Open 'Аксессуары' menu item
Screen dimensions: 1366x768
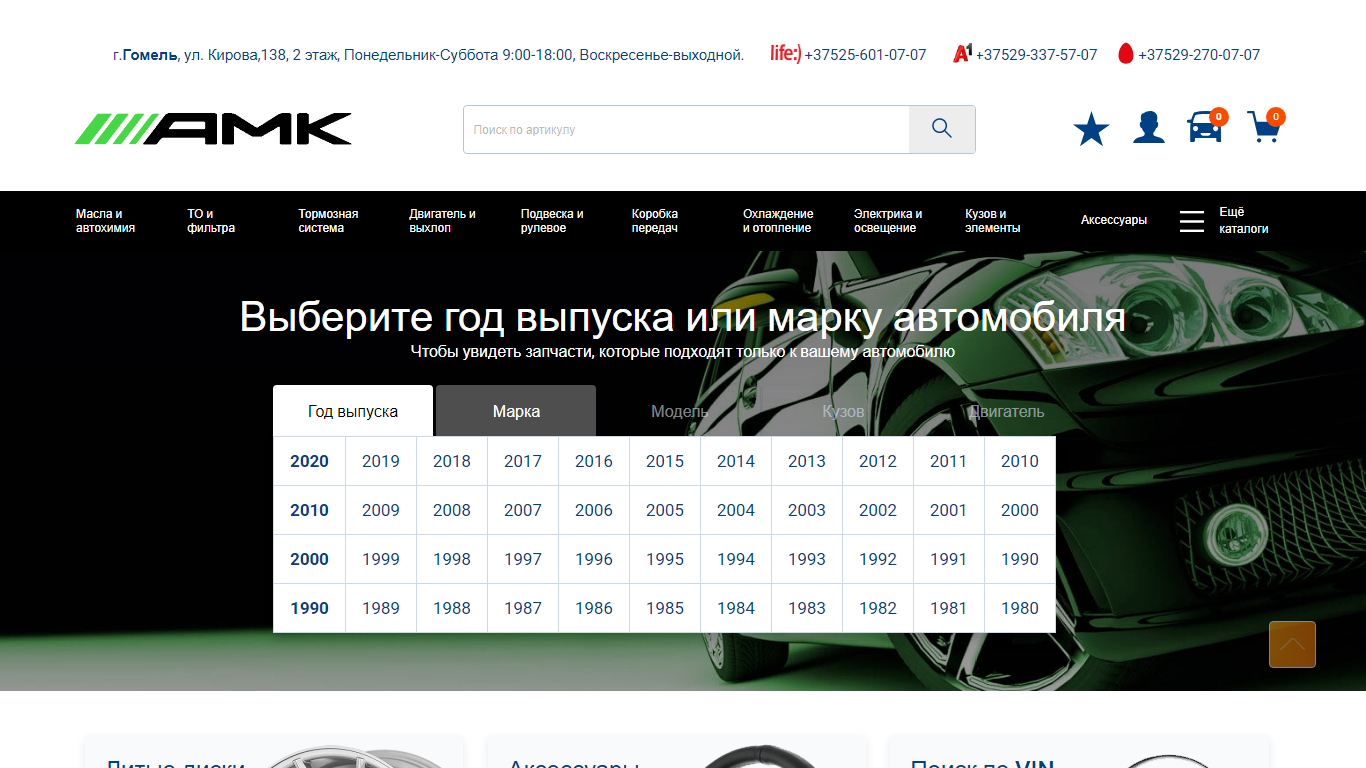(1114, 220)
